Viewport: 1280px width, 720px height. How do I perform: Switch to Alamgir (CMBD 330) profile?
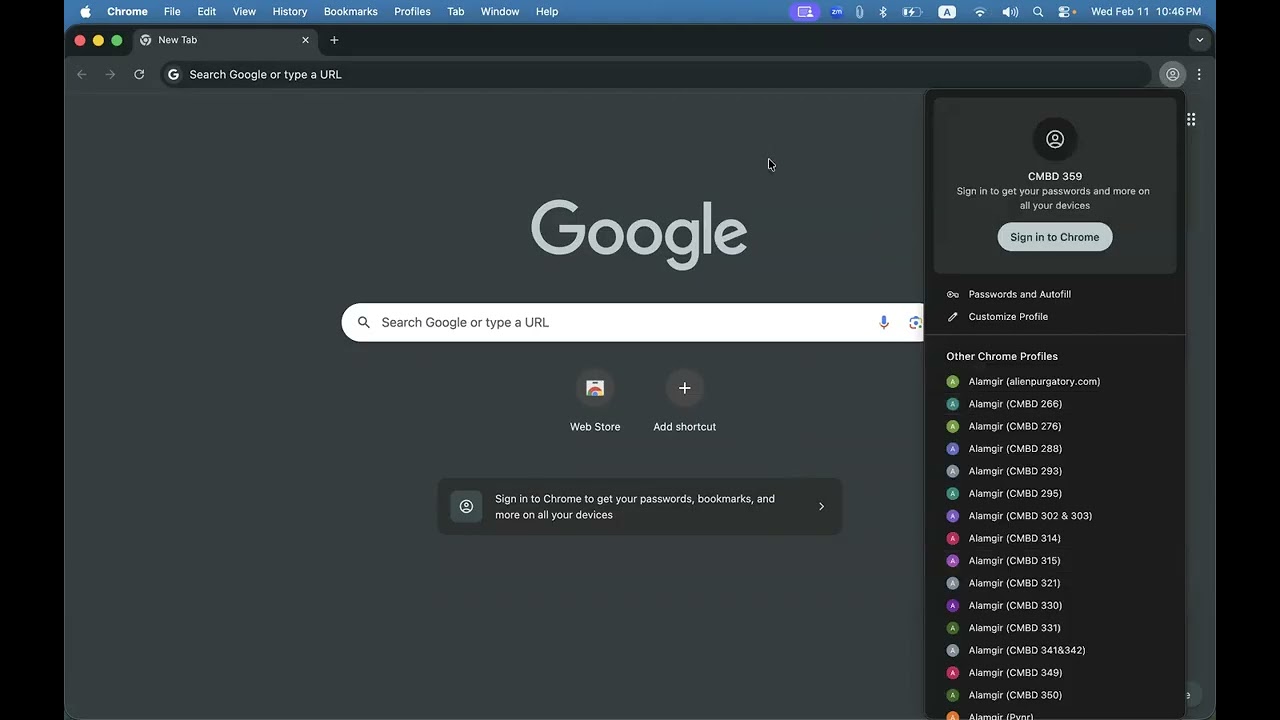tap(1055, 605)
